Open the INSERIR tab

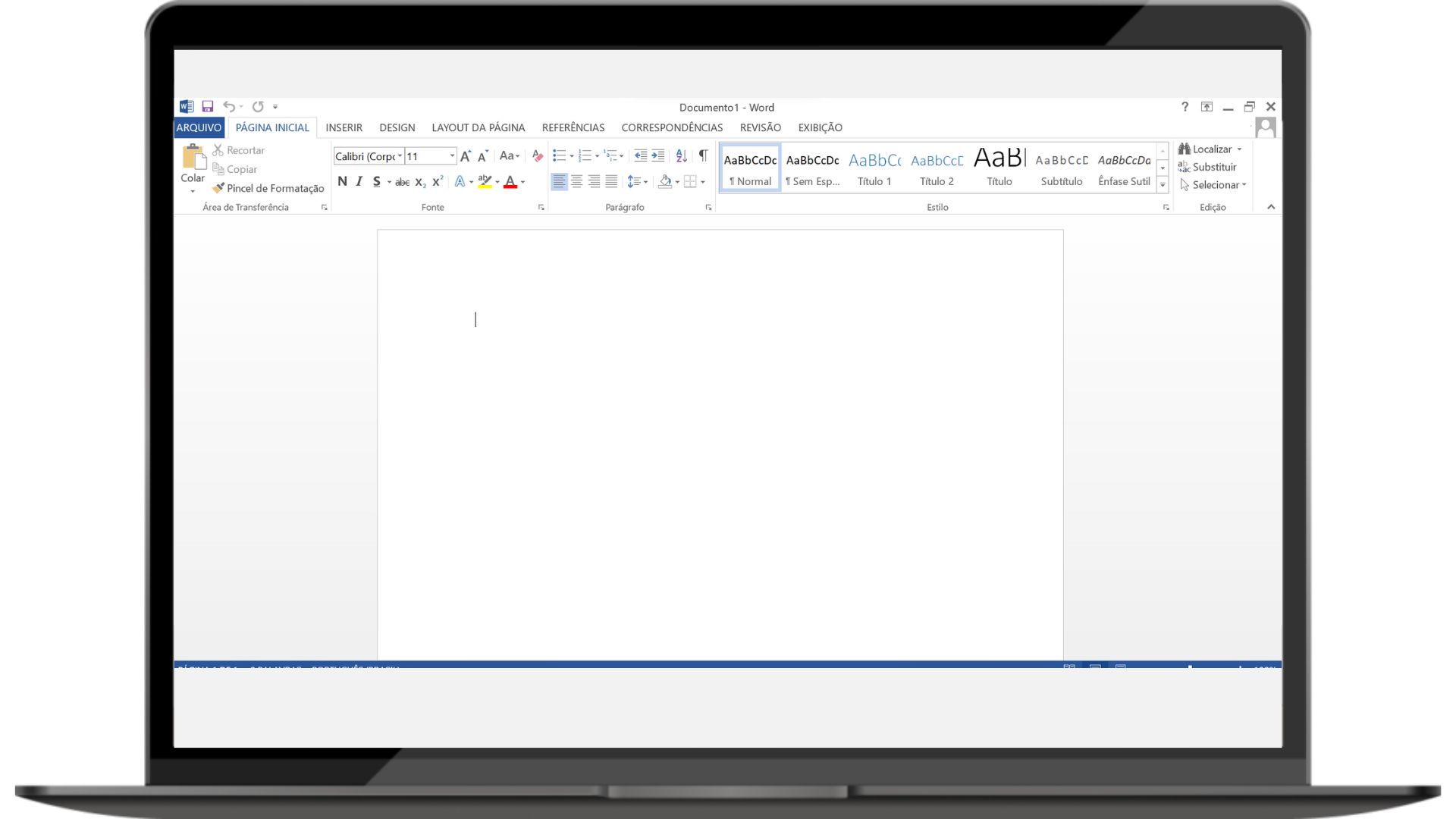coord(344,127)
